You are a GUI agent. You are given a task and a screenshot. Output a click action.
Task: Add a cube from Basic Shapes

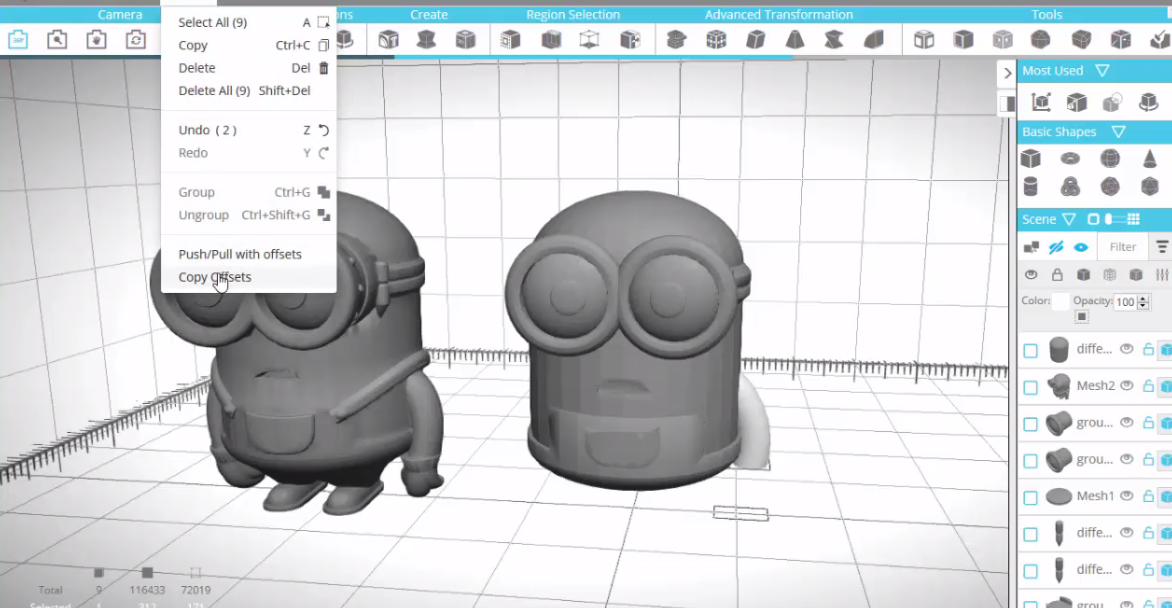coord(1031,158)
